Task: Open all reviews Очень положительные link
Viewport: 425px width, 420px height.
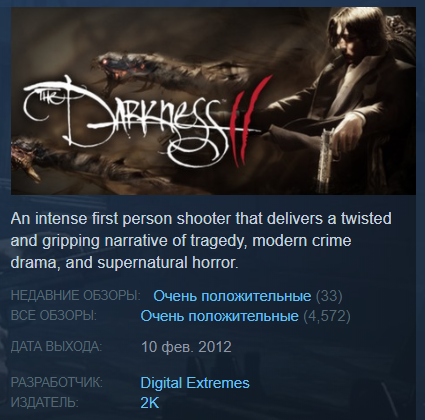Action: pos(219,316)
